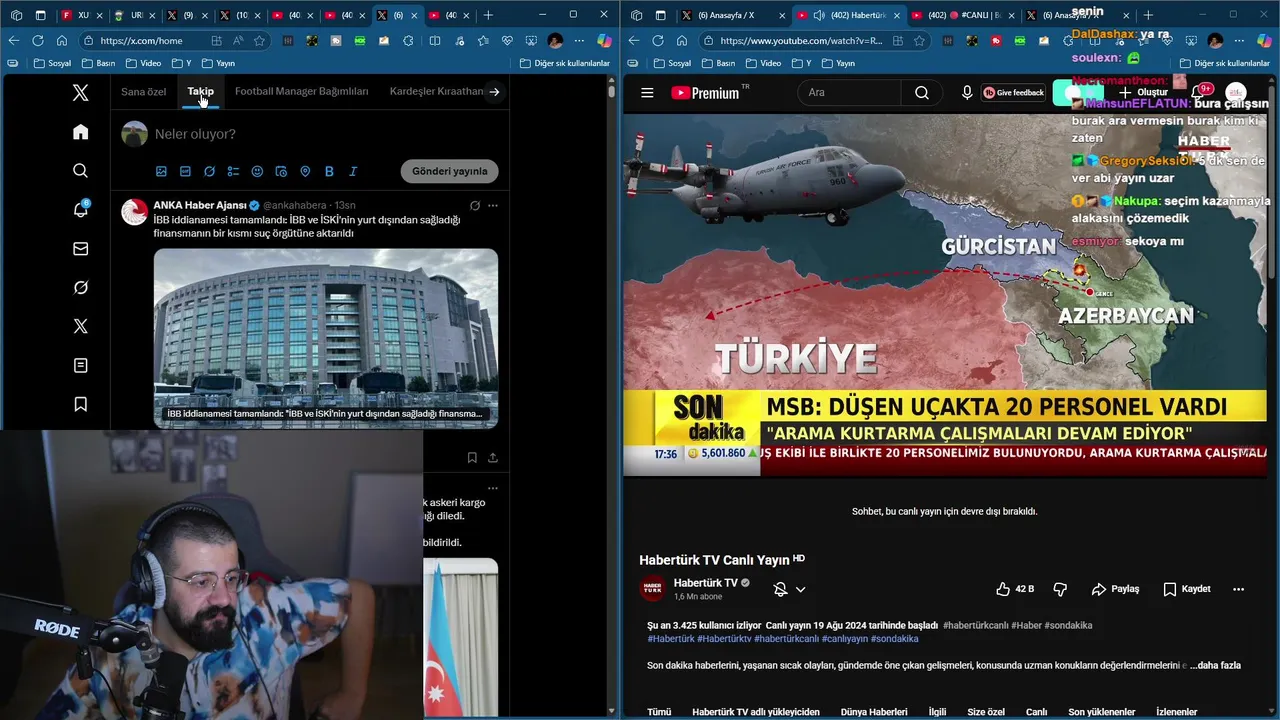Dislike the Habertürk live video
The width and height of the screenshot is (1280, 720).
pos(1060,589)
